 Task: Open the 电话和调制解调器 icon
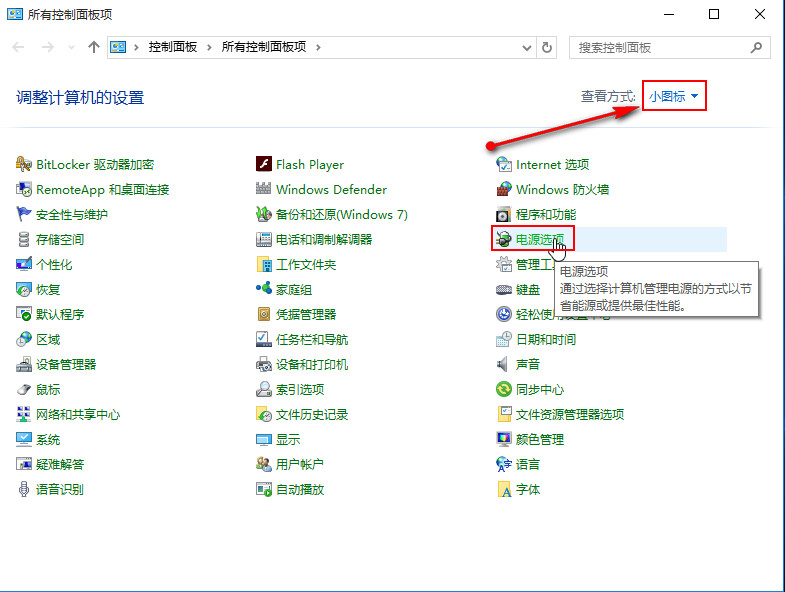coord(264,239)
